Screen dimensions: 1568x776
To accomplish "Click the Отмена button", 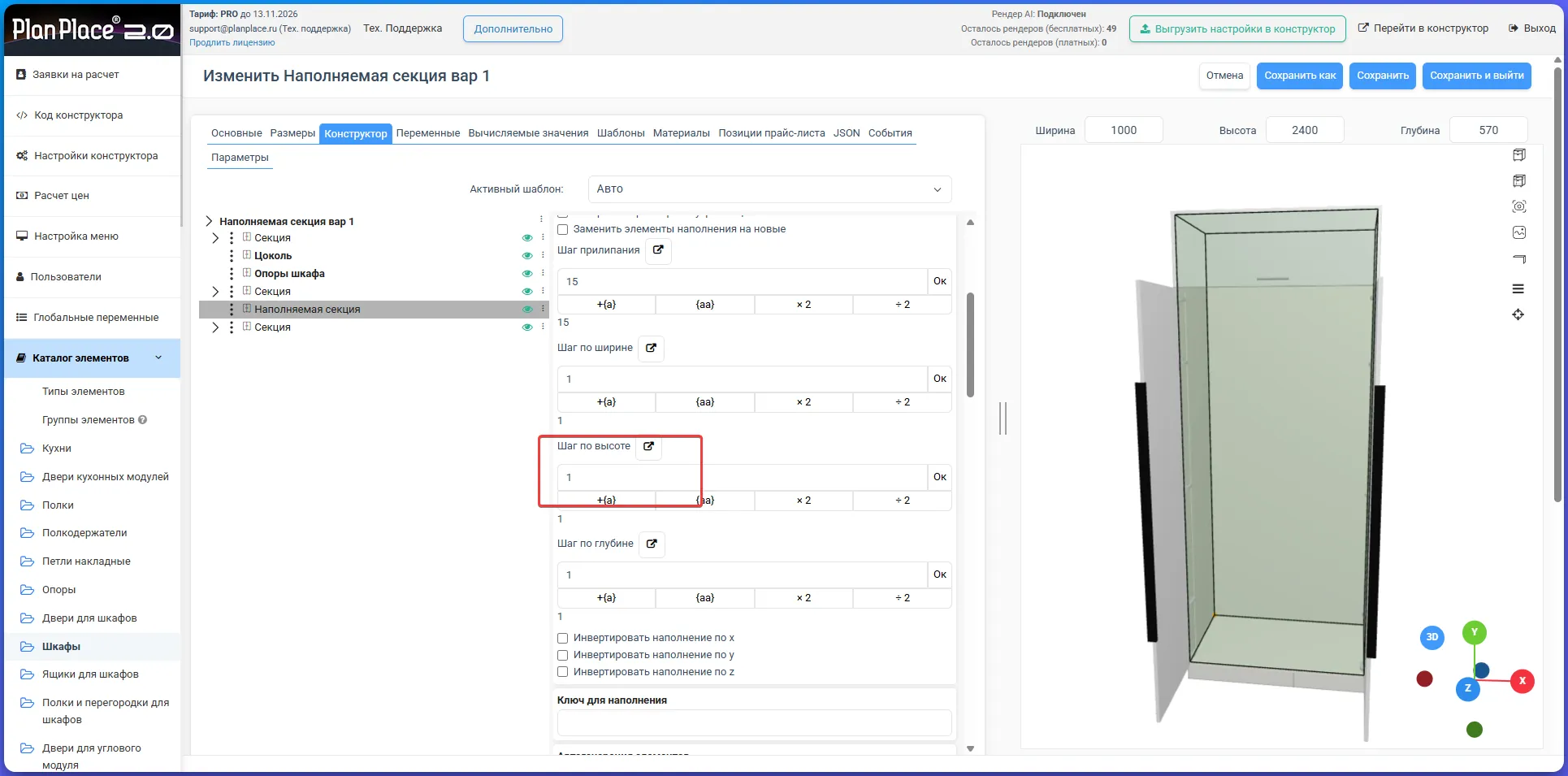I will point(1224,76).
